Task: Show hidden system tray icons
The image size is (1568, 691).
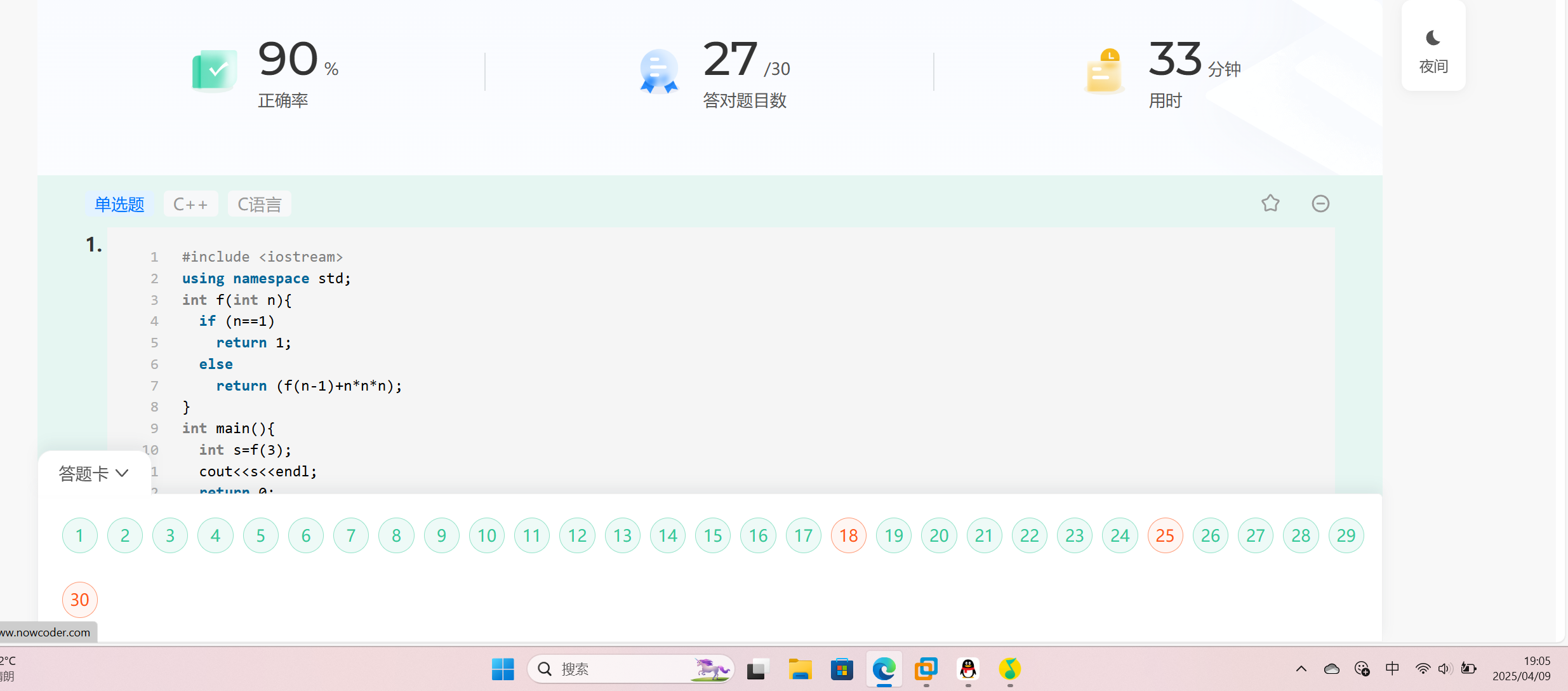Action: point(1301,668)
